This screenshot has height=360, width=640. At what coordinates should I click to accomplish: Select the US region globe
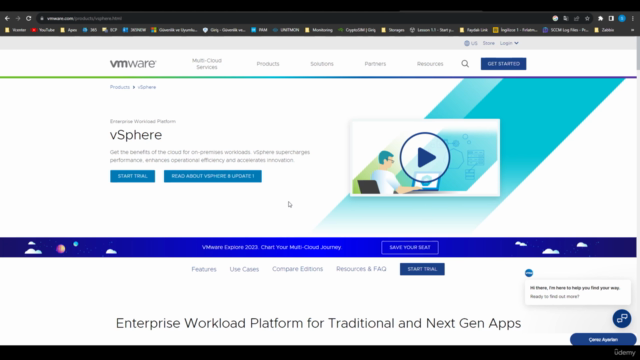[x=471, y=43]
